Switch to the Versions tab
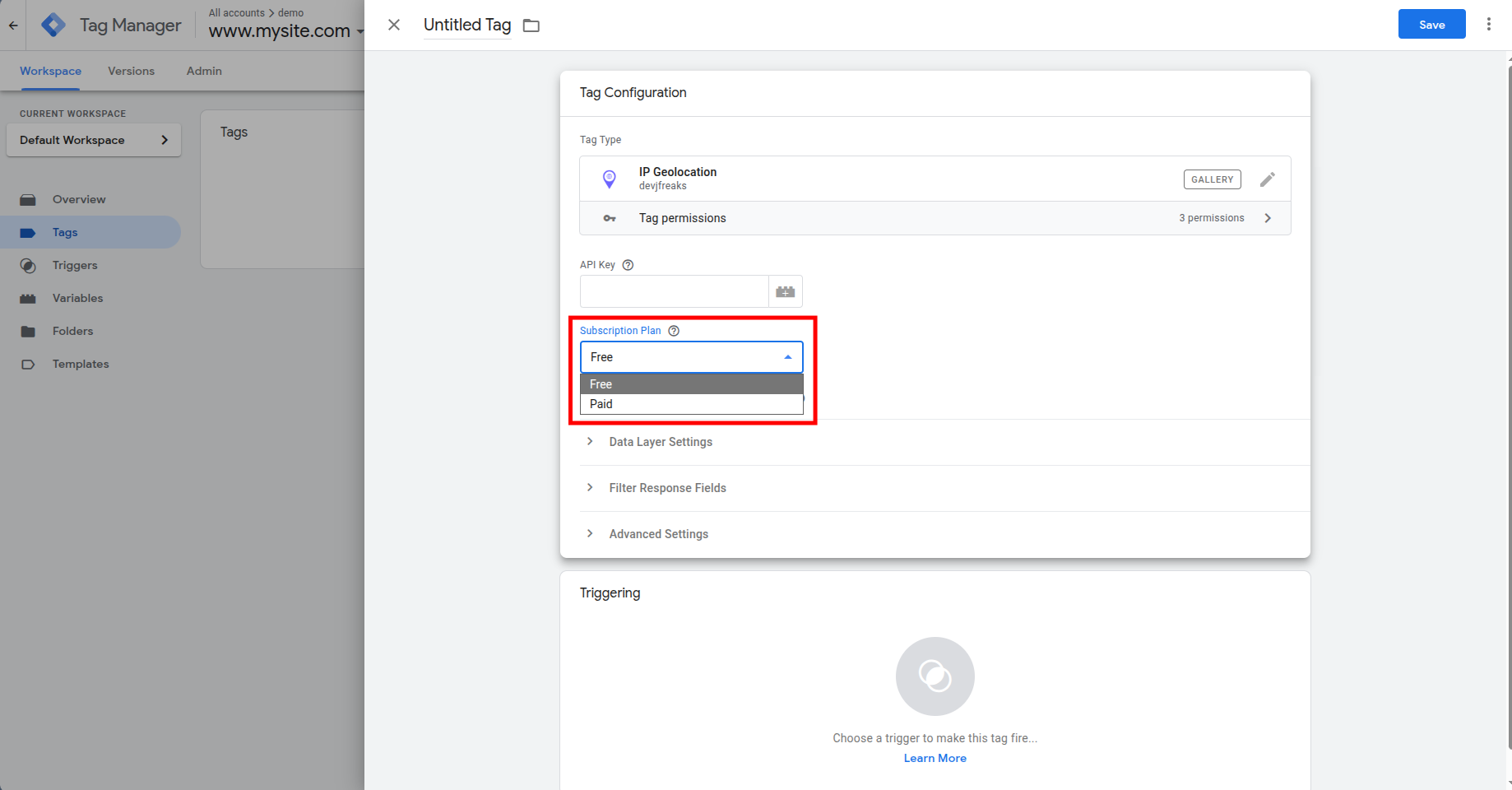Viewport: 1512px width, 790px height. pyautogui.click(x=131, y=71)
